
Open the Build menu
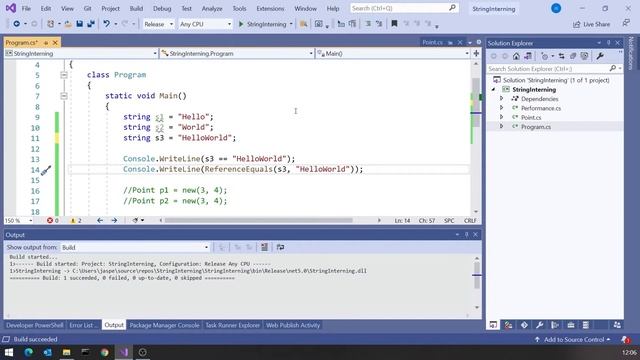pyautogui.click(x=136, y=8)
